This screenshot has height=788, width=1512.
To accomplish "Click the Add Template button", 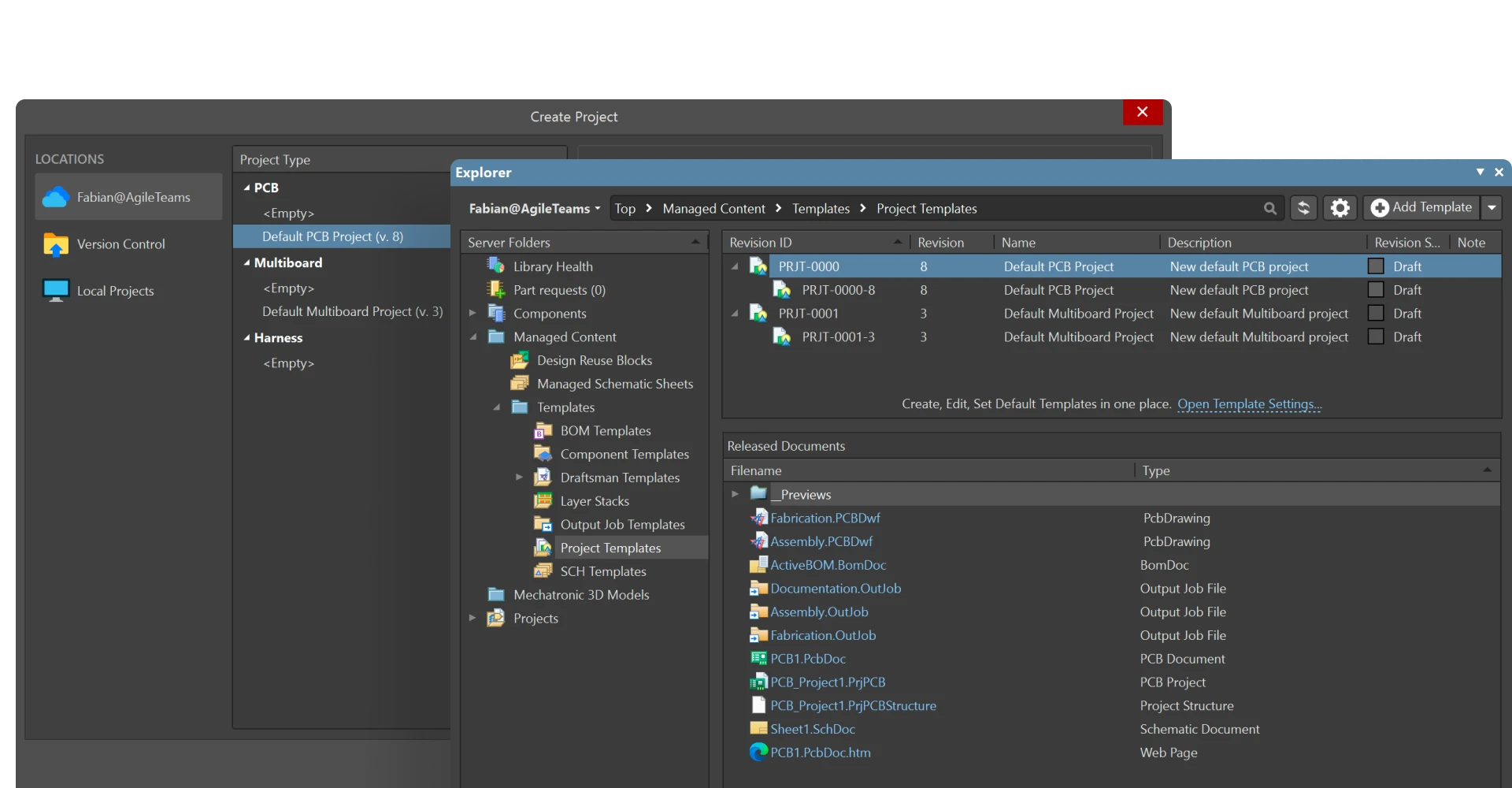I will click(x=1421, y=208).
